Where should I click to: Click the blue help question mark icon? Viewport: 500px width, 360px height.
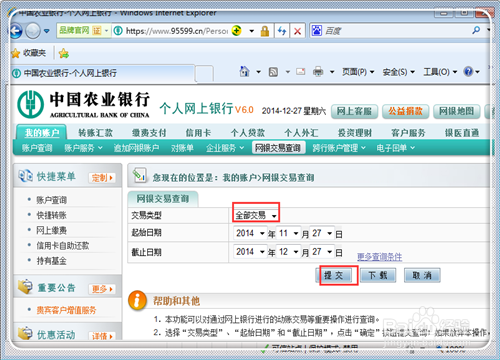click(468, 71)
